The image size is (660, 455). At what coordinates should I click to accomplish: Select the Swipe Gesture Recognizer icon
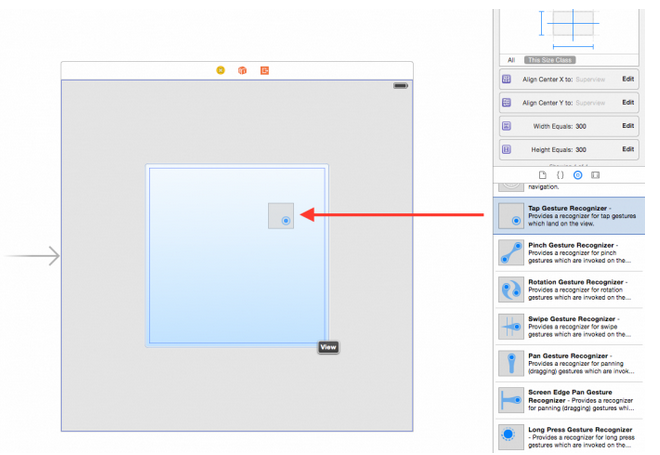511,327
